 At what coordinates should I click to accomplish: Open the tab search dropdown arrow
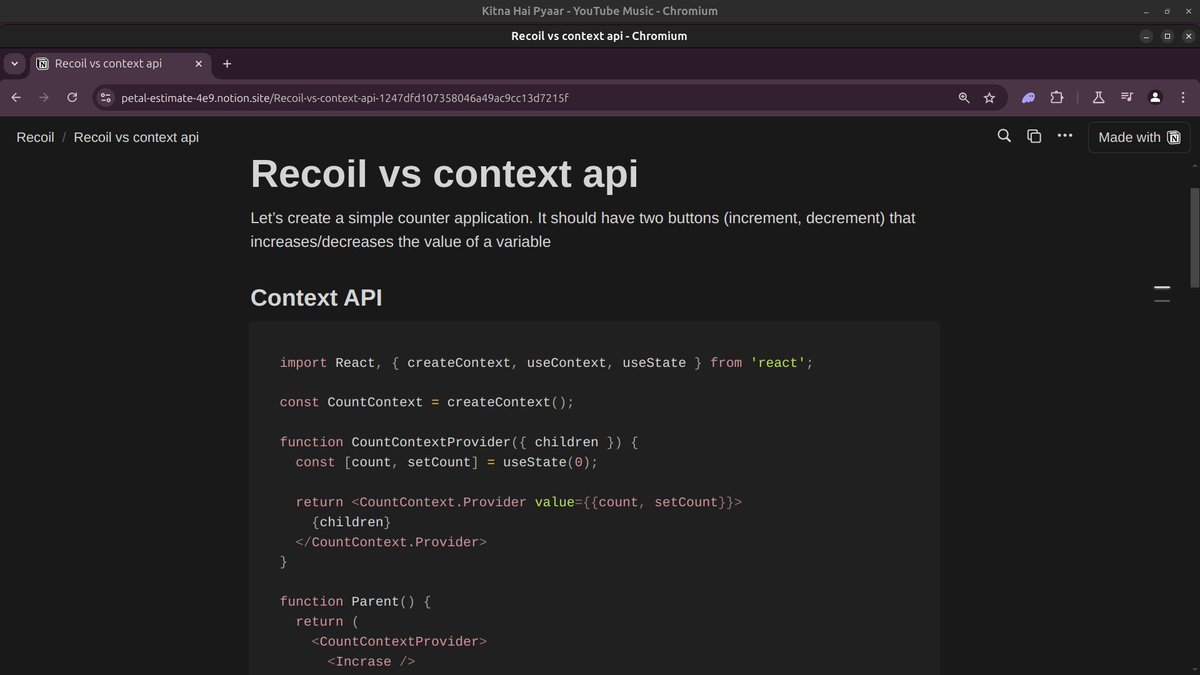pyautogui.click(x=14, y=63)
